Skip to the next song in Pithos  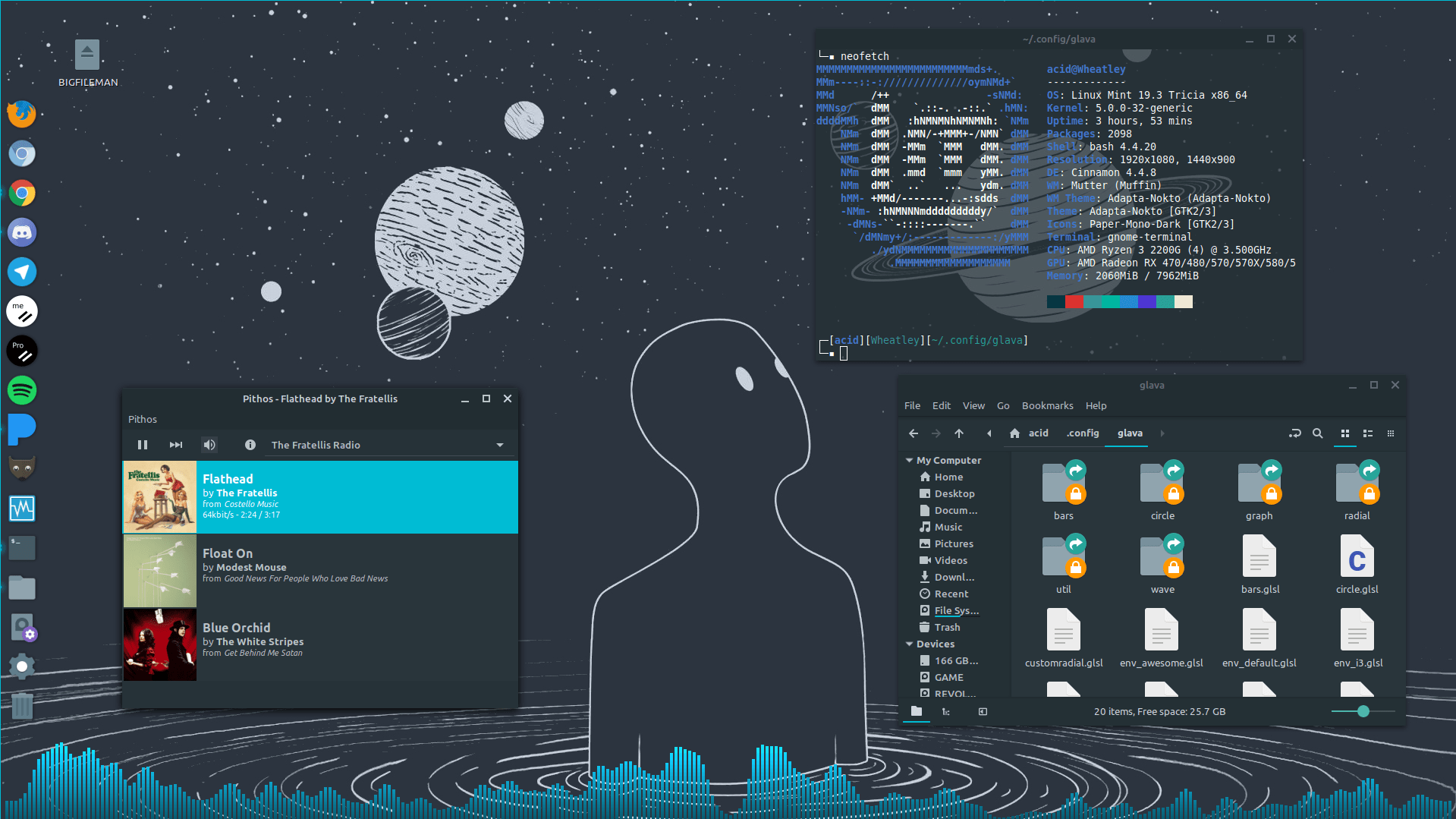point(175,444)
